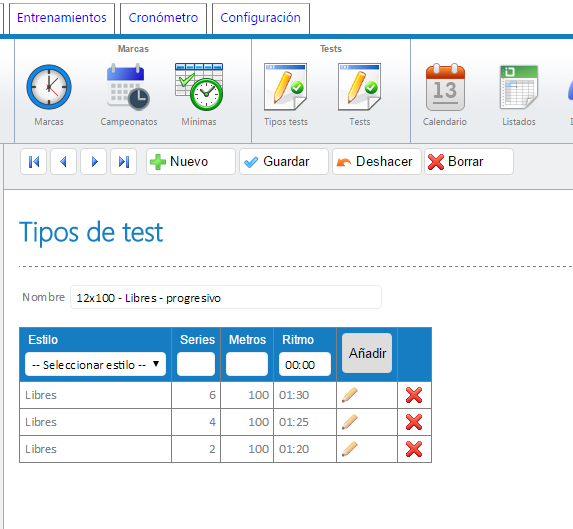Delete the row with ritmo 01:20

tap(414, 449)
